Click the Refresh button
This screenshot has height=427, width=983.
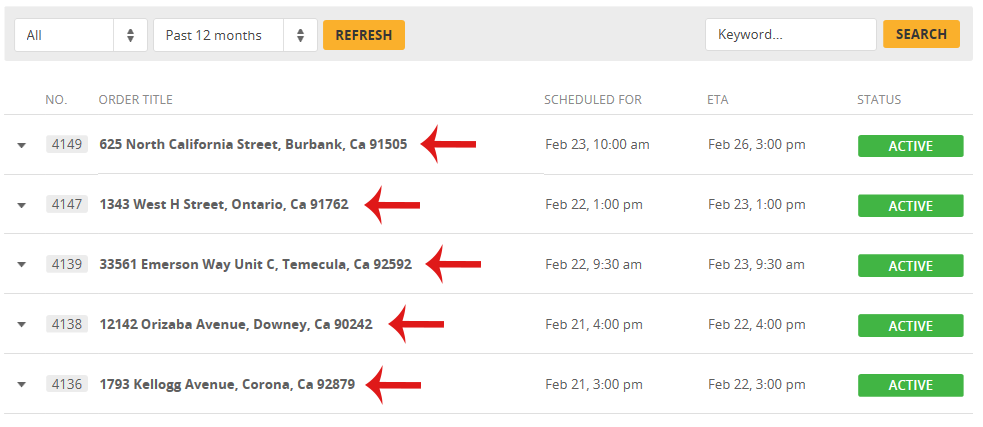pos(364,35)
